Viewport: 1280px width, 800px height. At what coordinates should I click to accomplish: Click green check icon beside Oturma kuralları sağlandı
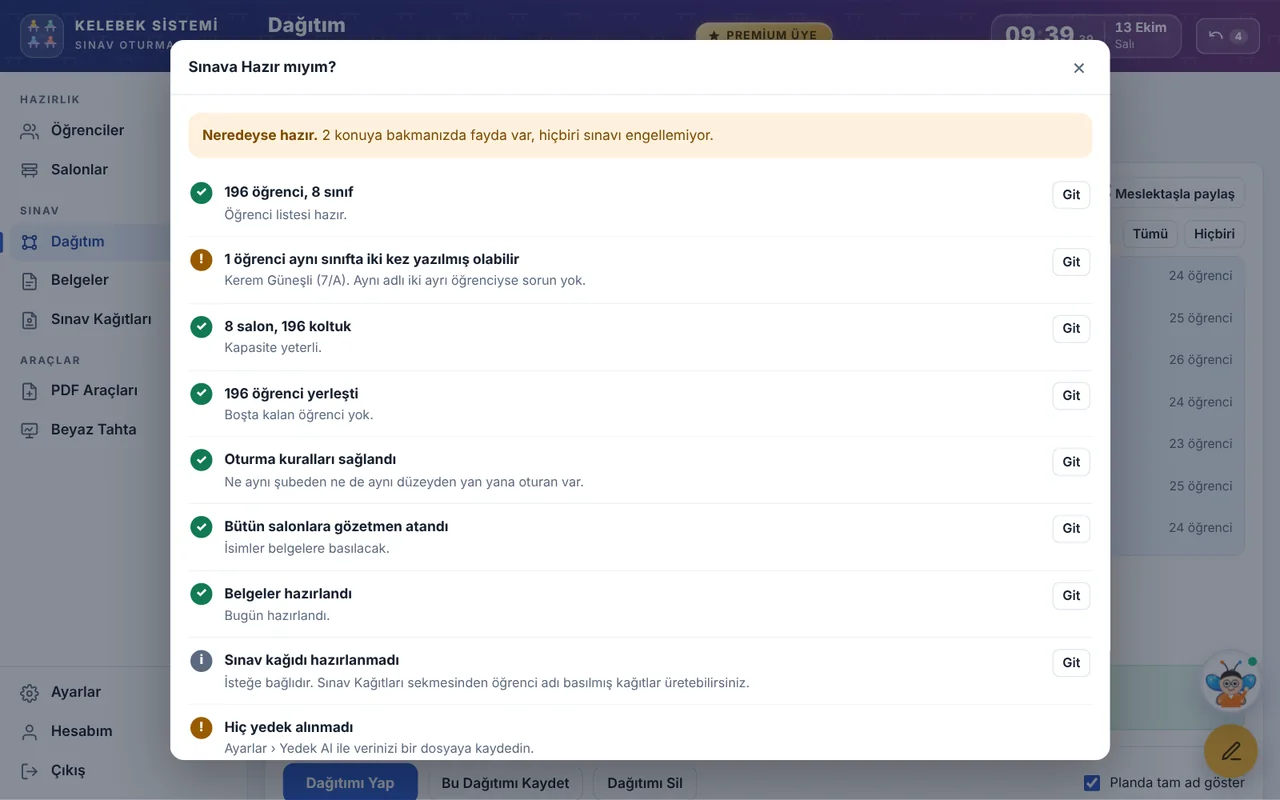pos(202,460)
